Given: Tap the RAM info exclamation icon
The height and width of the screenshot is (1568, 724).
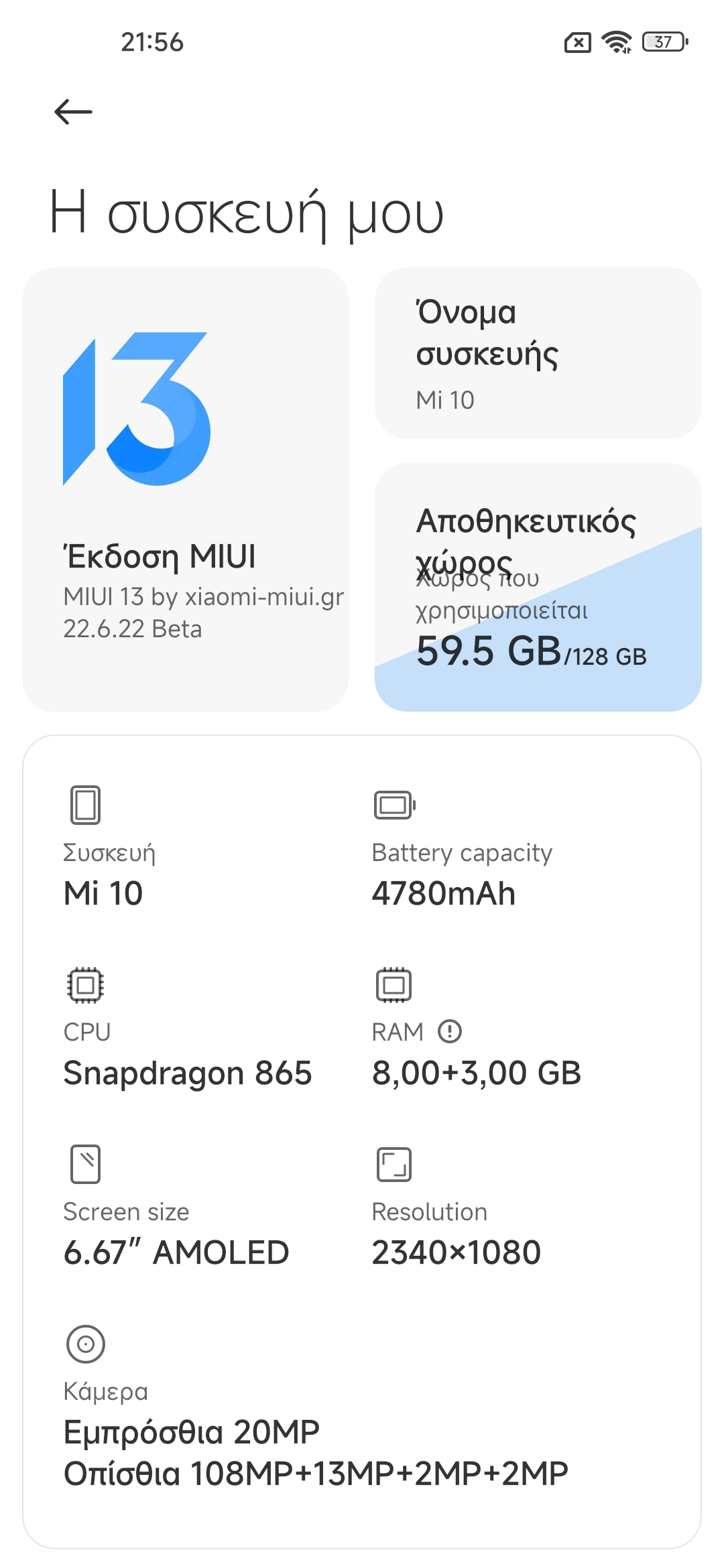Looking at the screenshot, I should point(450,1031).
